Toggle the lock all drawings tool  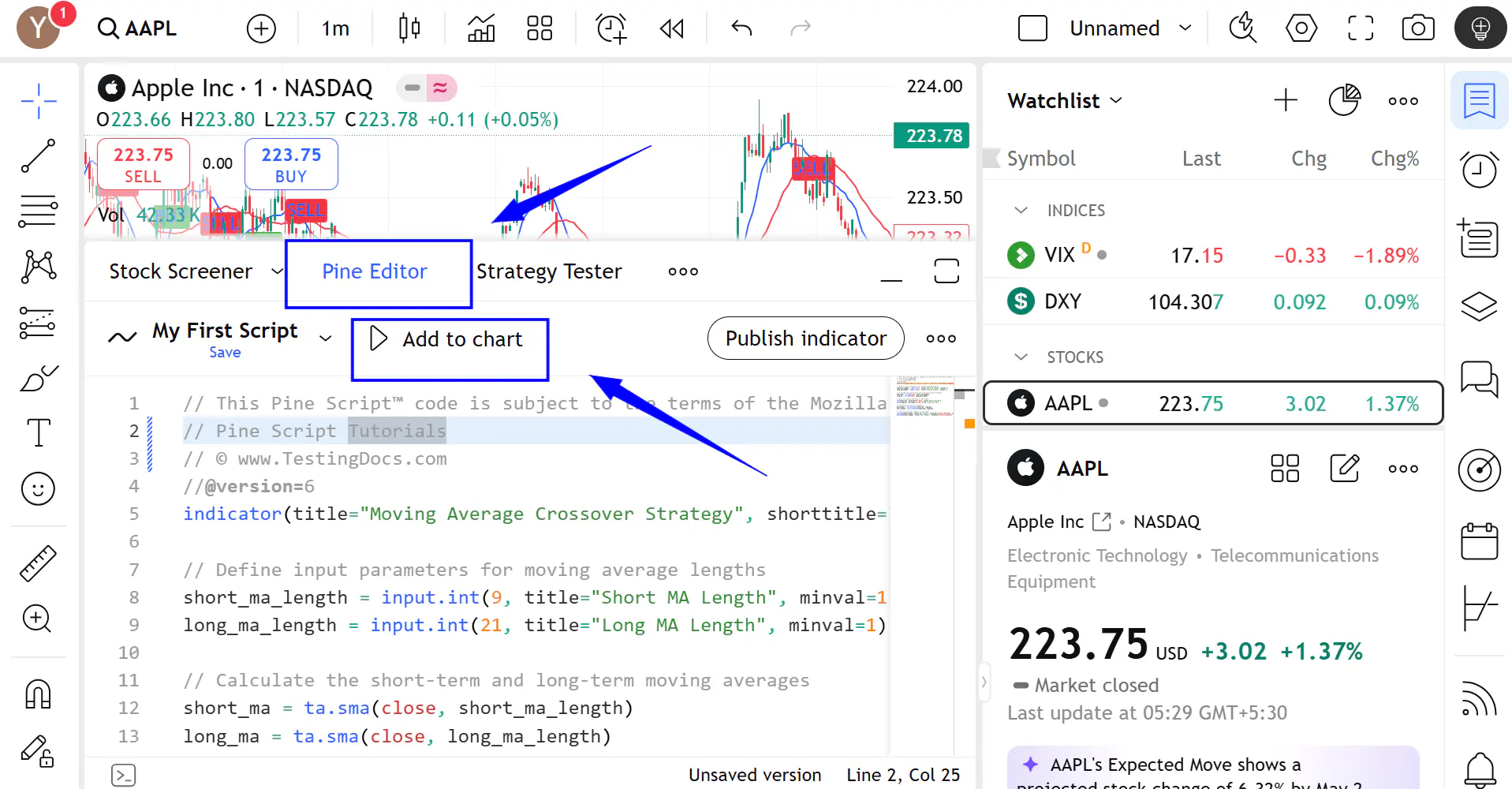pyautogui.click(x=38, y=750)
